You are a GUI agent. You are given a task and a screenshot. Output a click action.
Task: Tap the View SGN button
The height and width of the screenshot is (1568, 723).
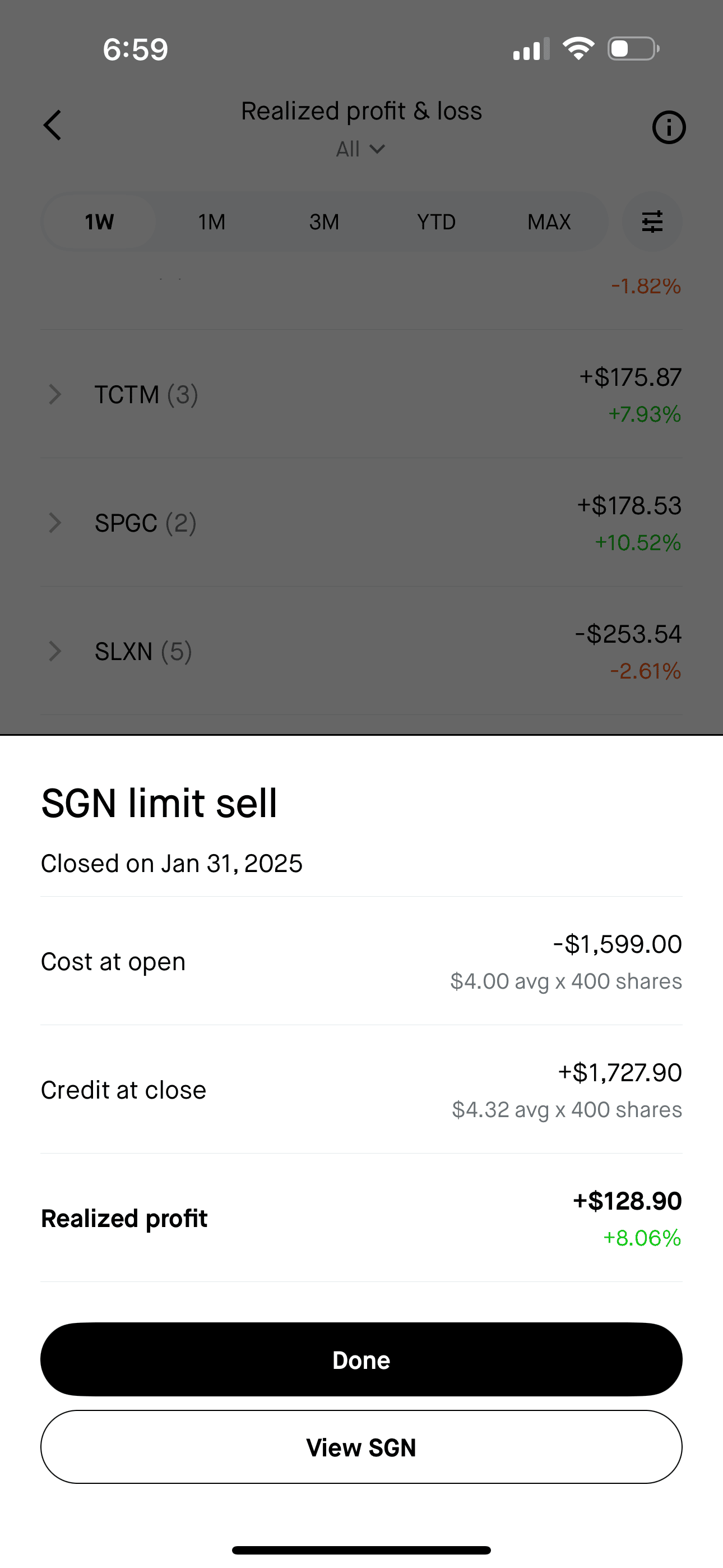361,1447
